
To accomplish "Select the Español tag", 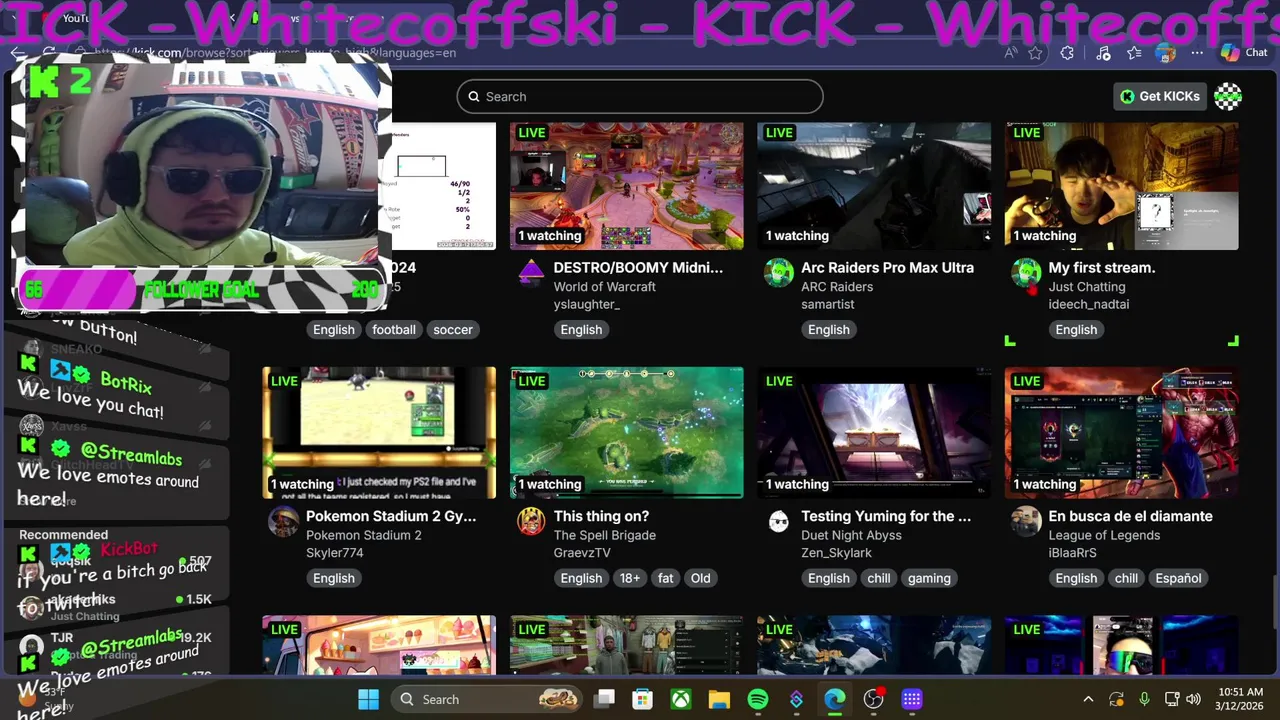I will pyautogui.click(x=1179, y=578).
